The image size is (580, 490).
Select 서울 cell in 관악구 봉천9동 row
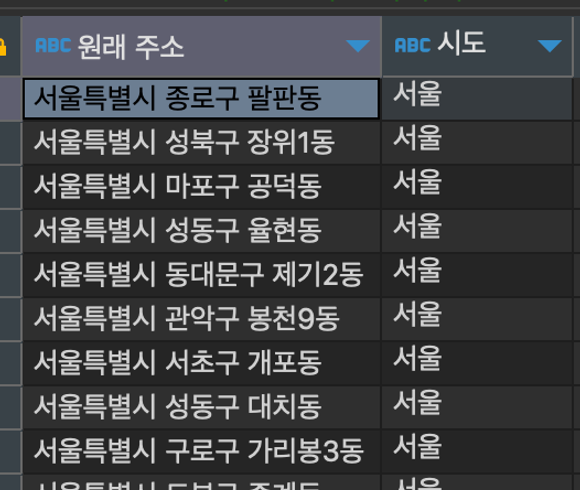[x=477, y=319]
